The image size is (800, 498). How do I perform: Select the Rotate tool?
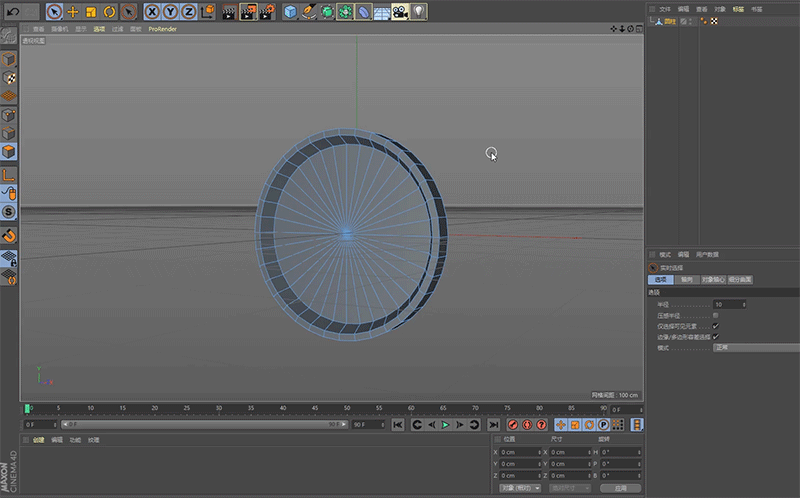click(x=109, y=11)
